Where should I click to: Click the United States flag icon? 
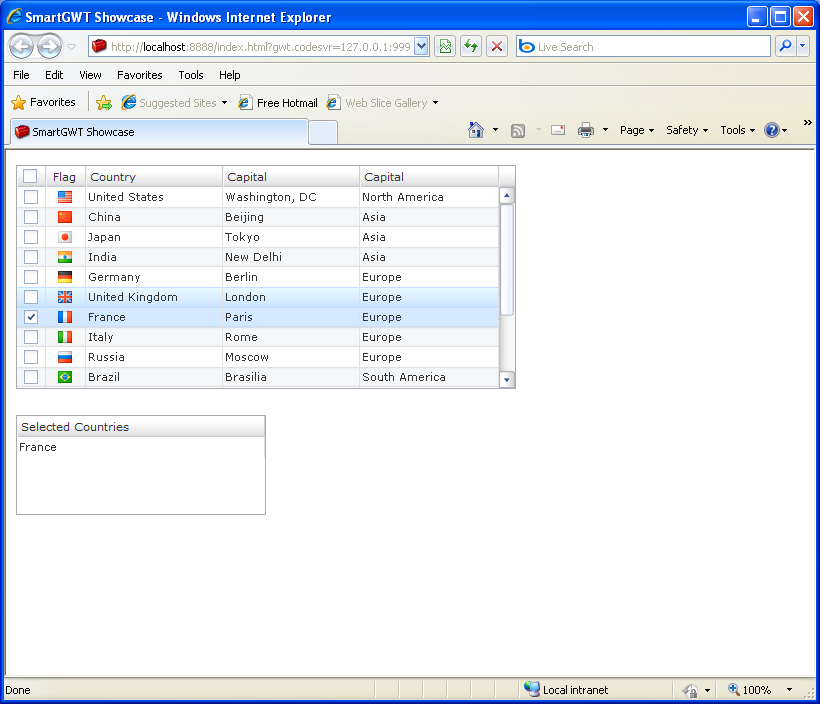(x=65, y=197)
